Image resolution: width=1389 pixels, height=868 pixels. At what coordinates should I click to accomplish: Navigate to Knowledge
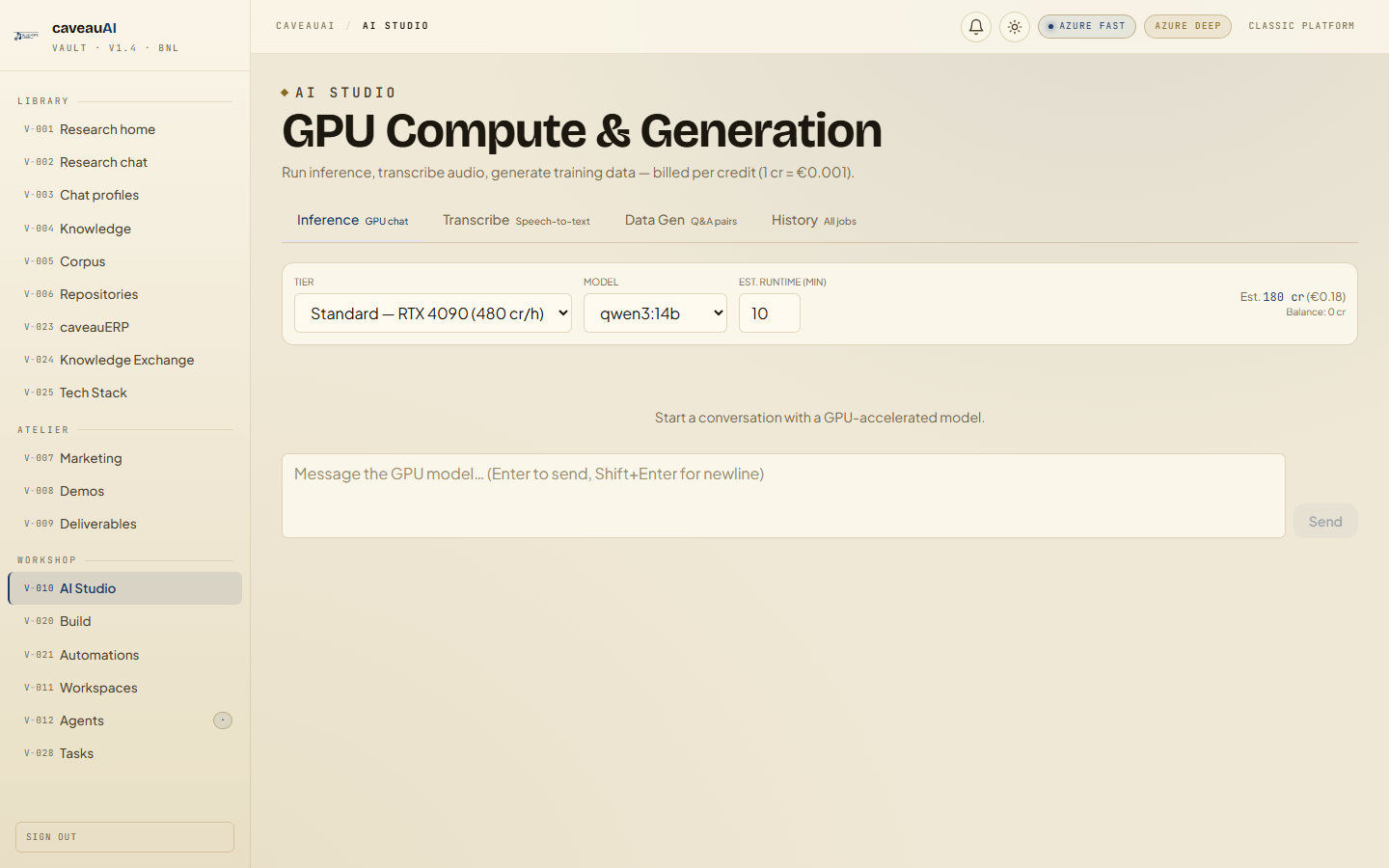(x=124, y=229)
